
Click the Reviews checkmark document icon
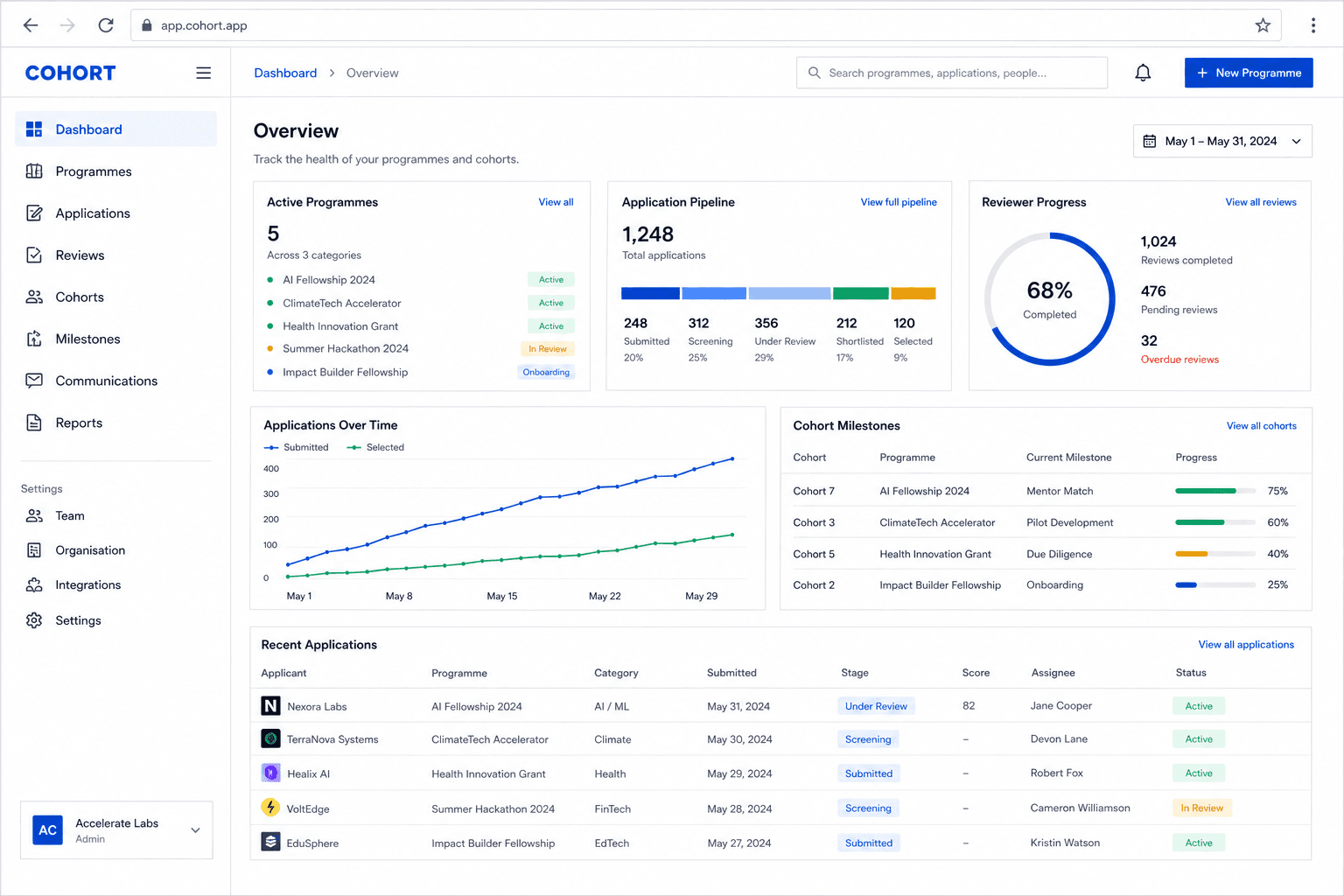pos(34,255)
